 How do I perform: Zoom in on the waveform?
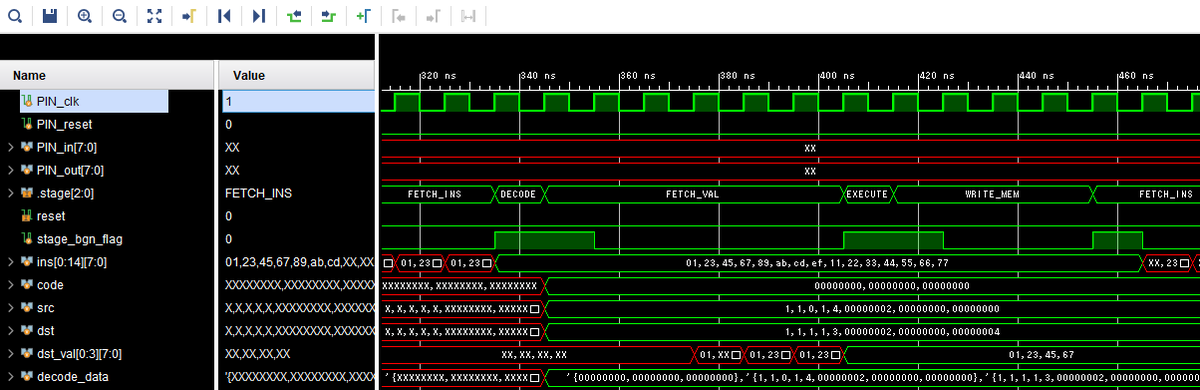click(x=85, y=16)
